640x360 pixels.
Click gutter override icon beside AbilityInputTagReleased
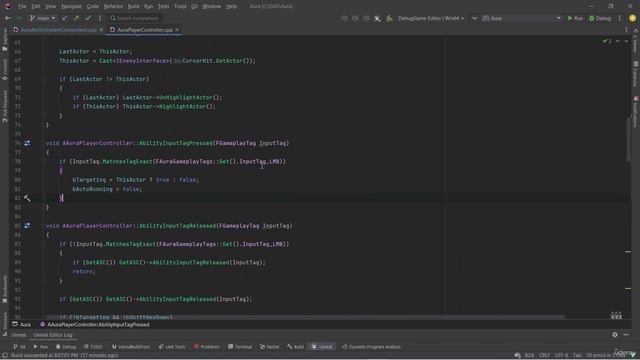27,225
